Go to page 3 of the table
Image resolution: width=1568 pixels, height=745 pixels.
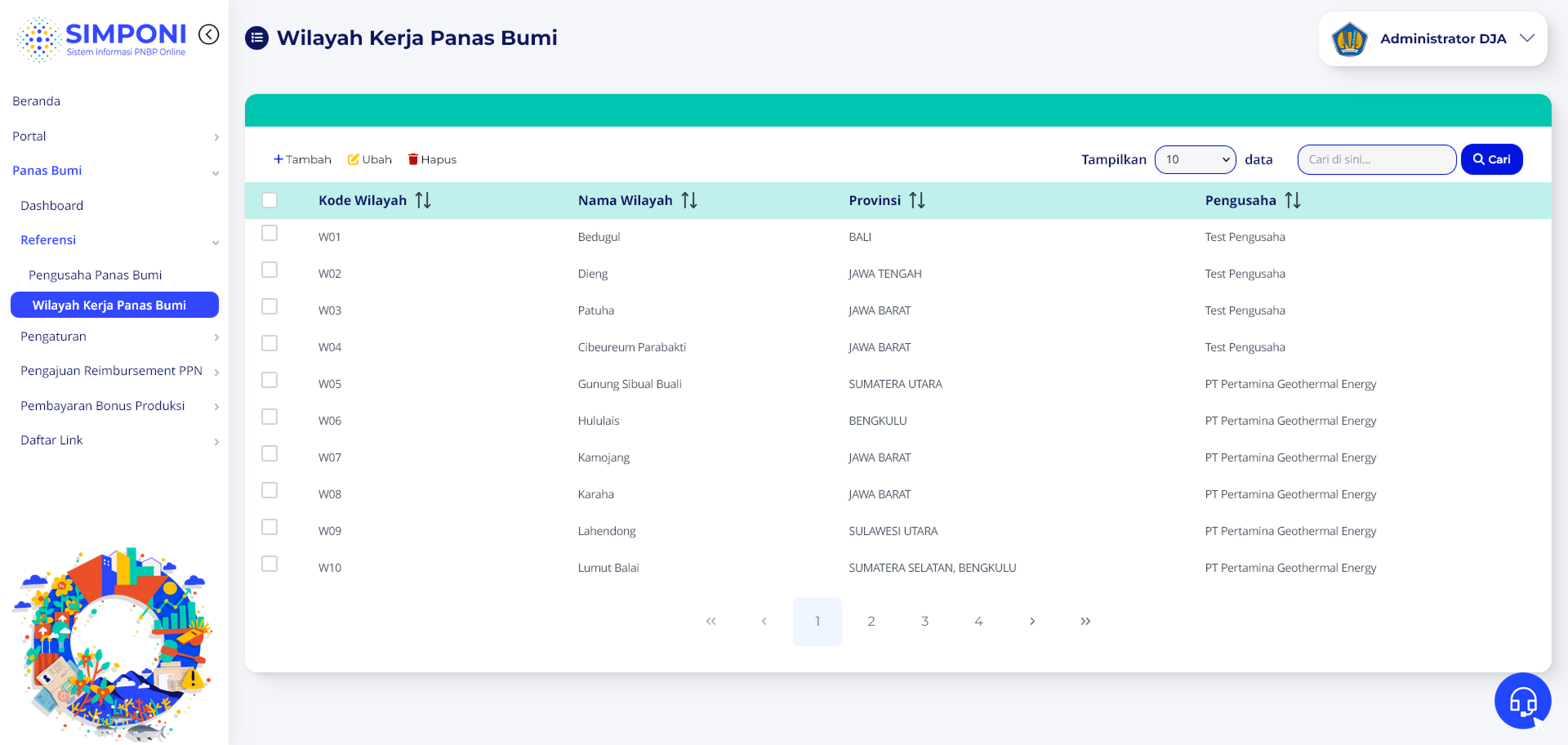click(x=924, y=622)
